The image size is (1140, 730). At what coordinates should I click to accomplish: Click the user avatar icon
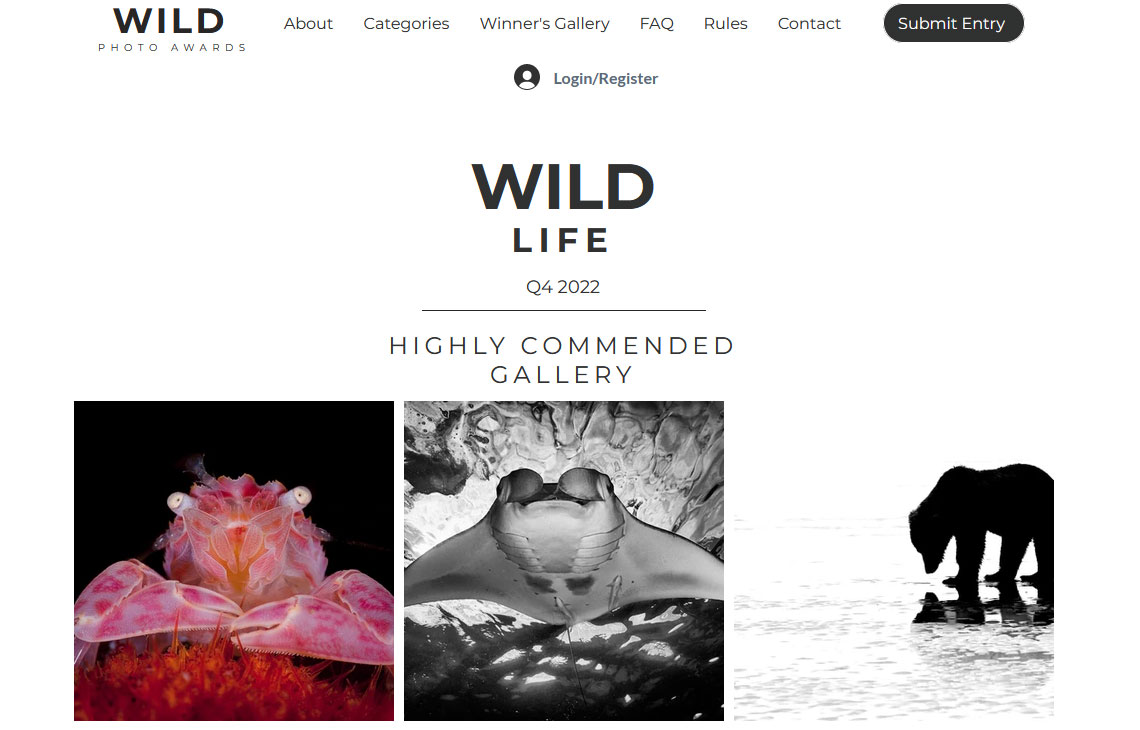point(526,77)
